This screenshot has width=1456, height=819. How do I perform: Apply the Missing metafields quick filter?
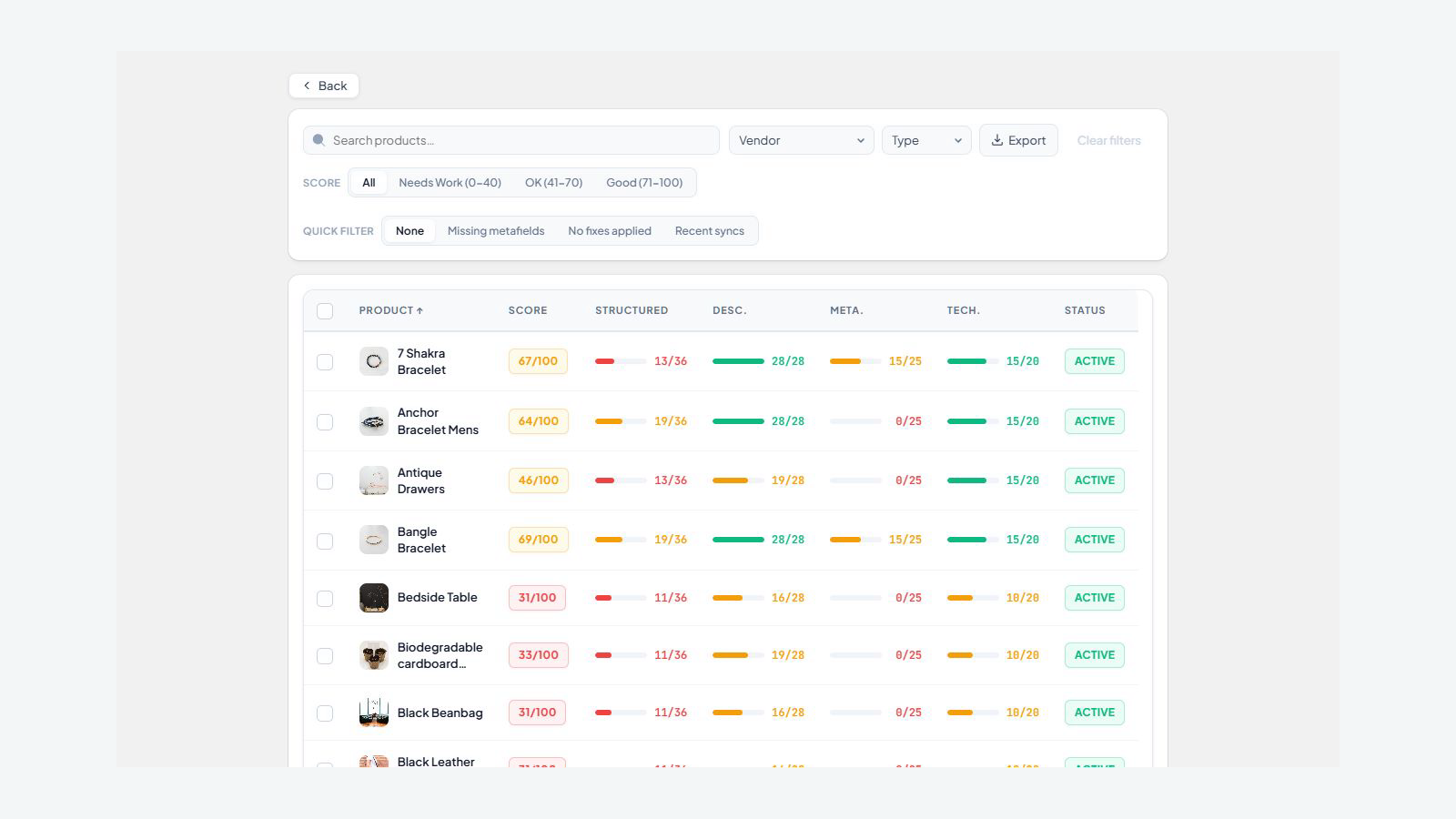496,231
